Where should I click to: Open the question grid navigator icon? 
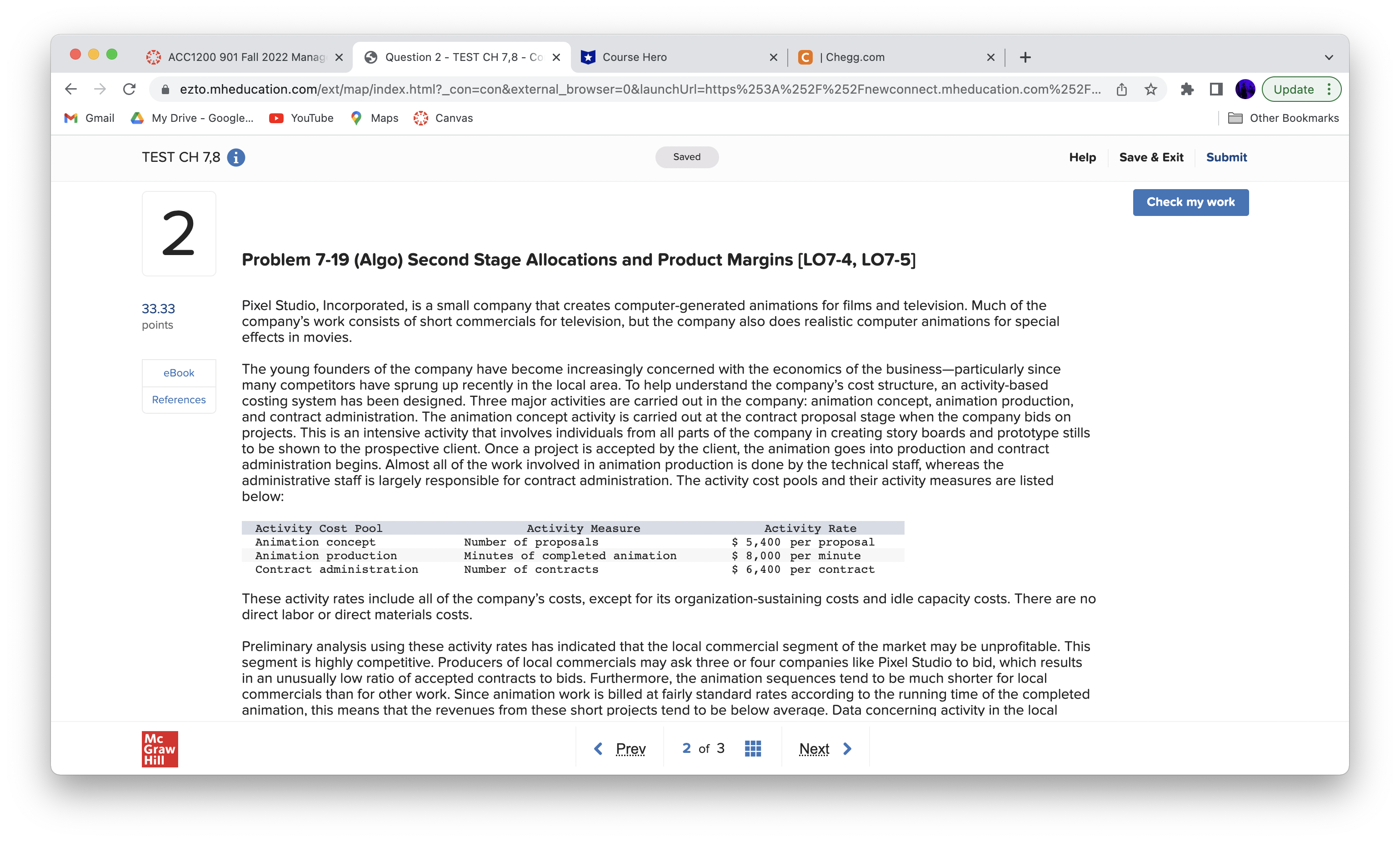coord(752,748)
